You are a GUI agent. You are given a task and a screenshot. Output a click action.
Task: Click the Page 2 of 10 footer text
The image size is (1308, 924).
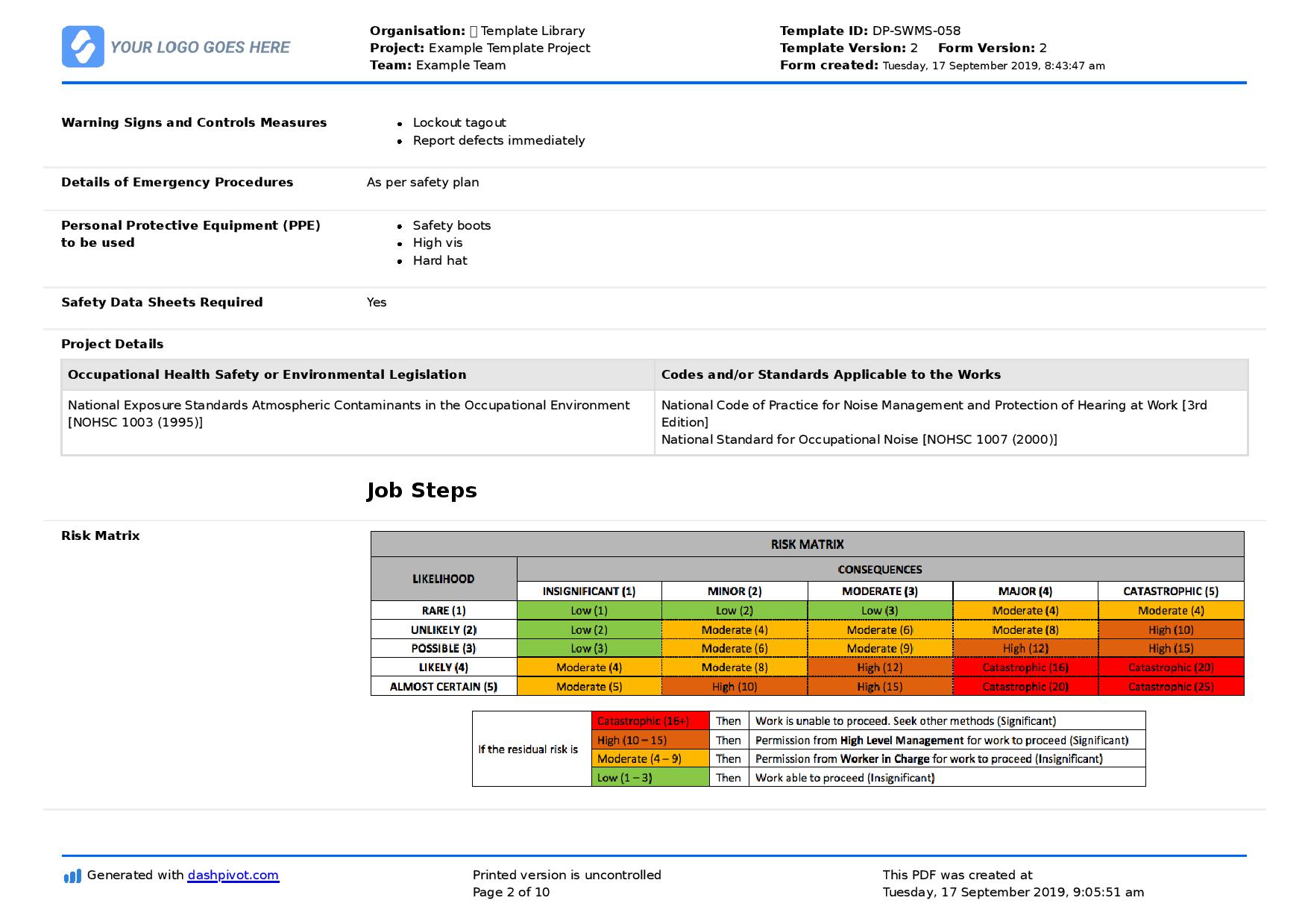511,893
